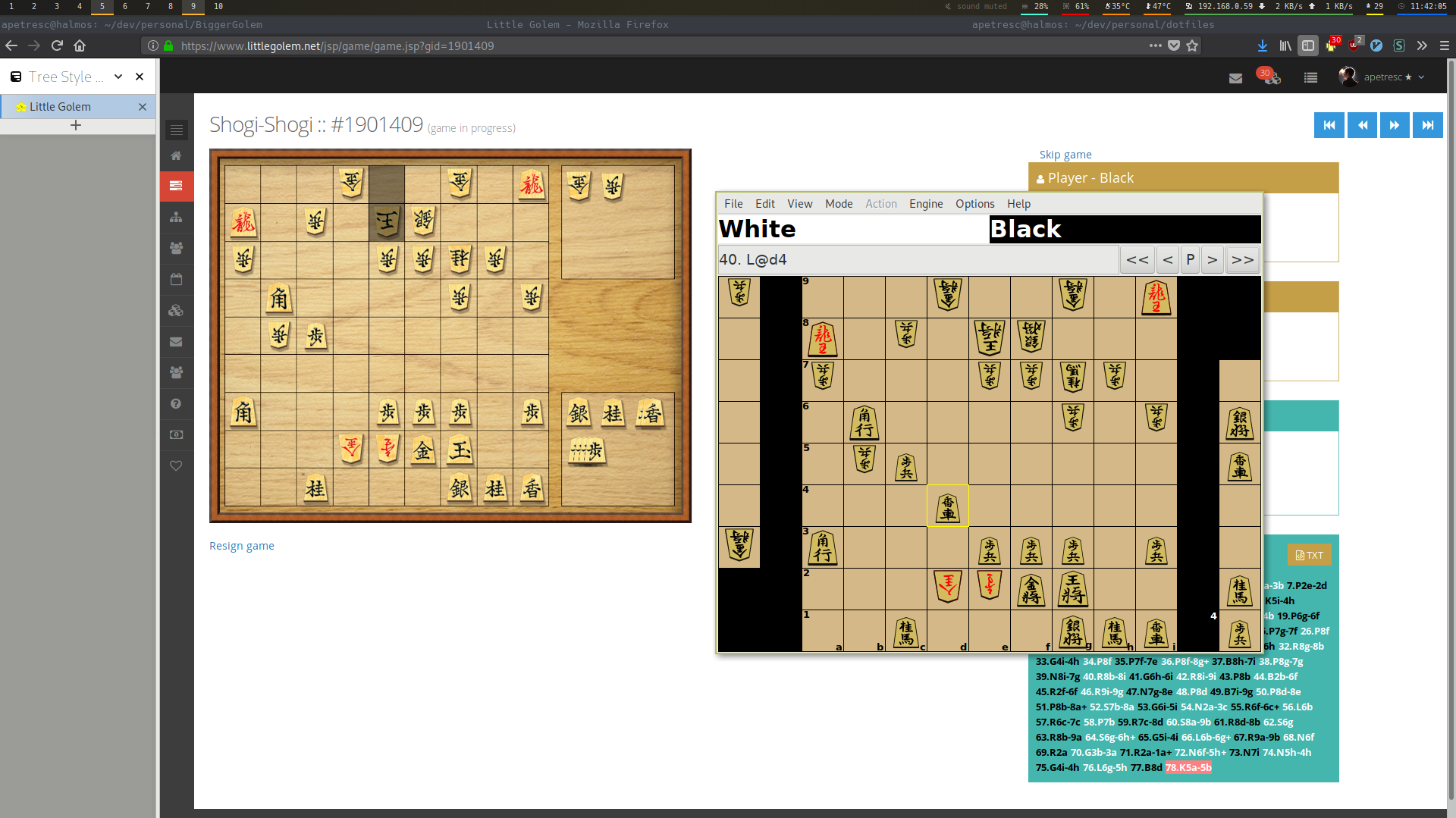Click the P button in move navigation
The image size is (1456, 818).
coord(1191,259)
